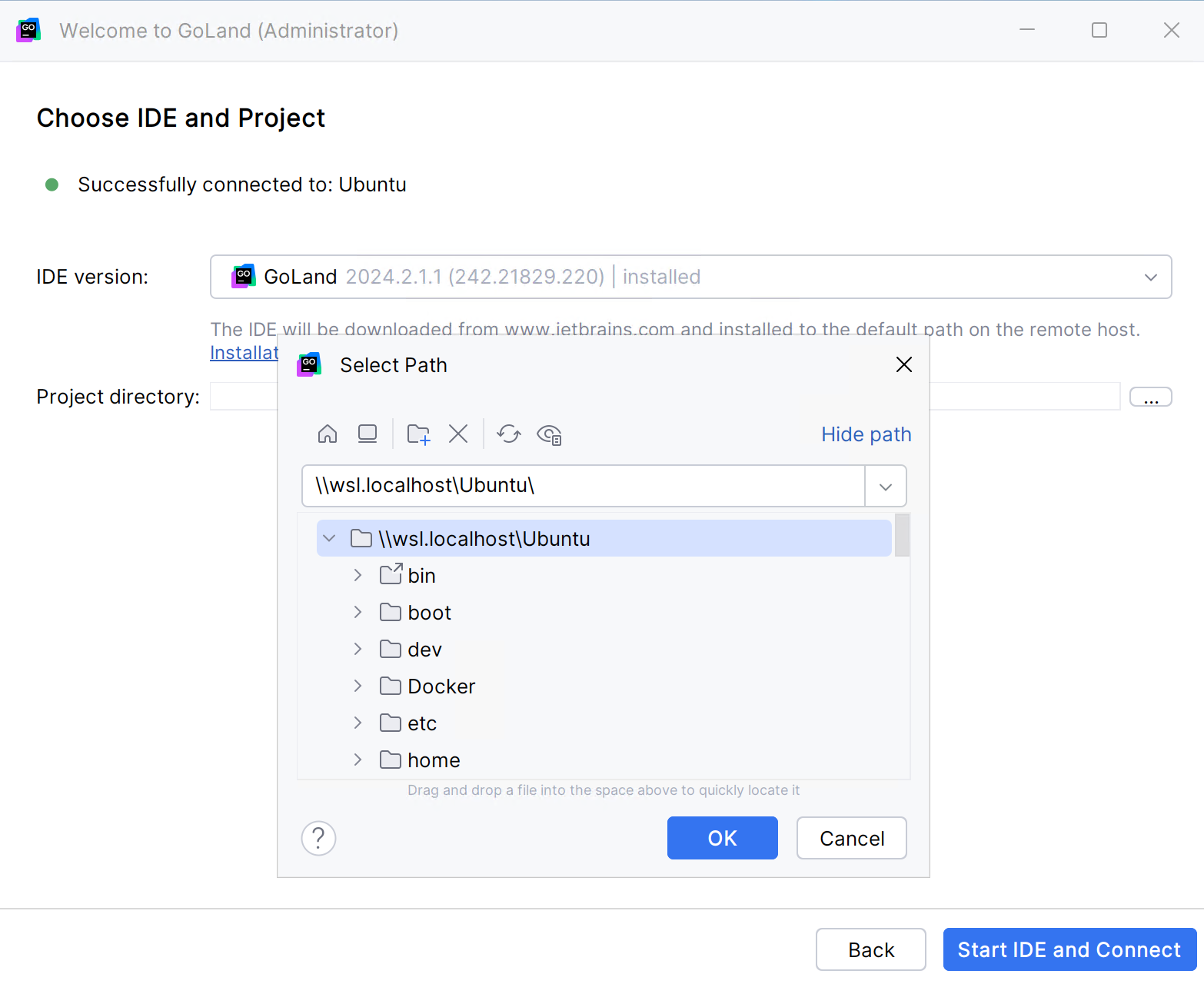The image size is (1204, 984).
Task: Select the Docker folder
Action: (441, 686)
